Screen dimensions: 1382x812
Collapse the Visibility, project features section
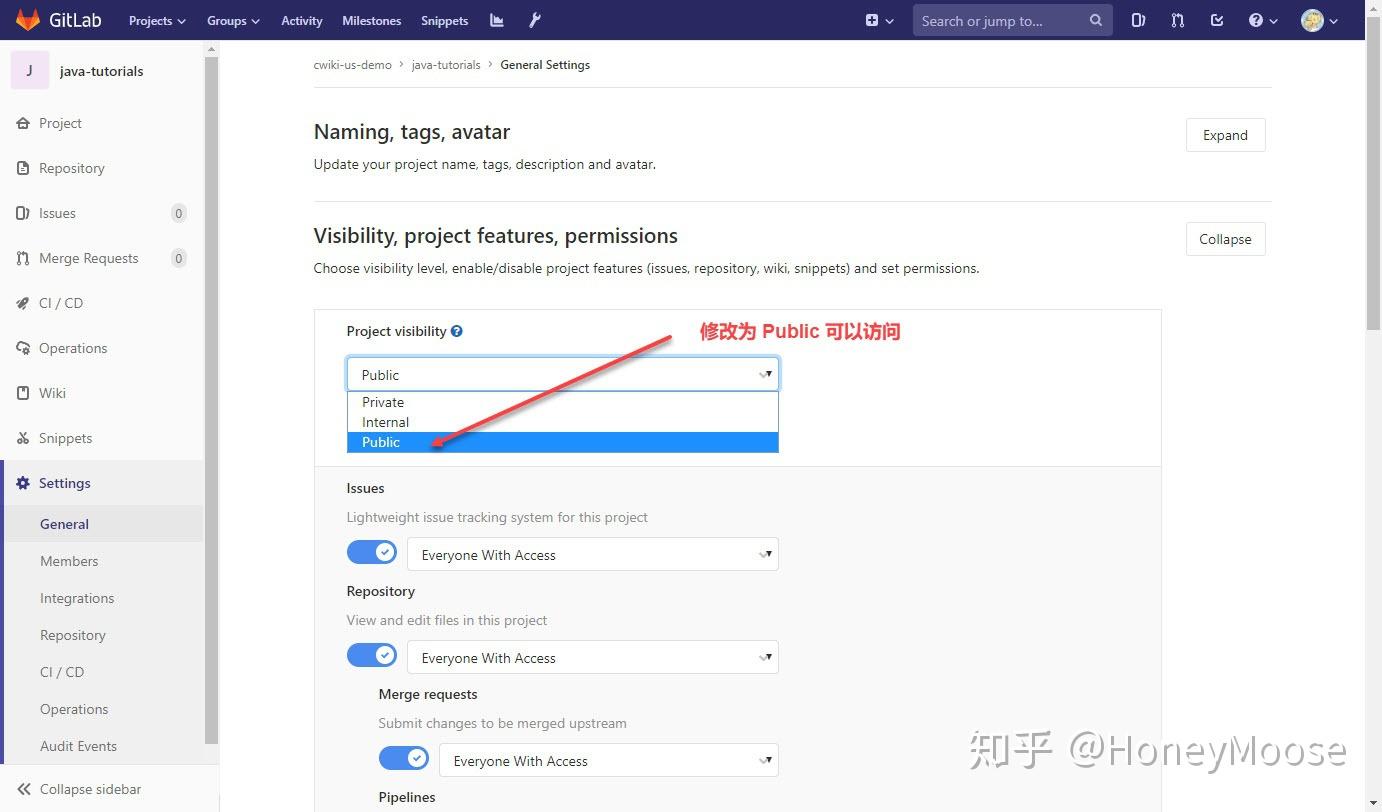pos(1225,239)
